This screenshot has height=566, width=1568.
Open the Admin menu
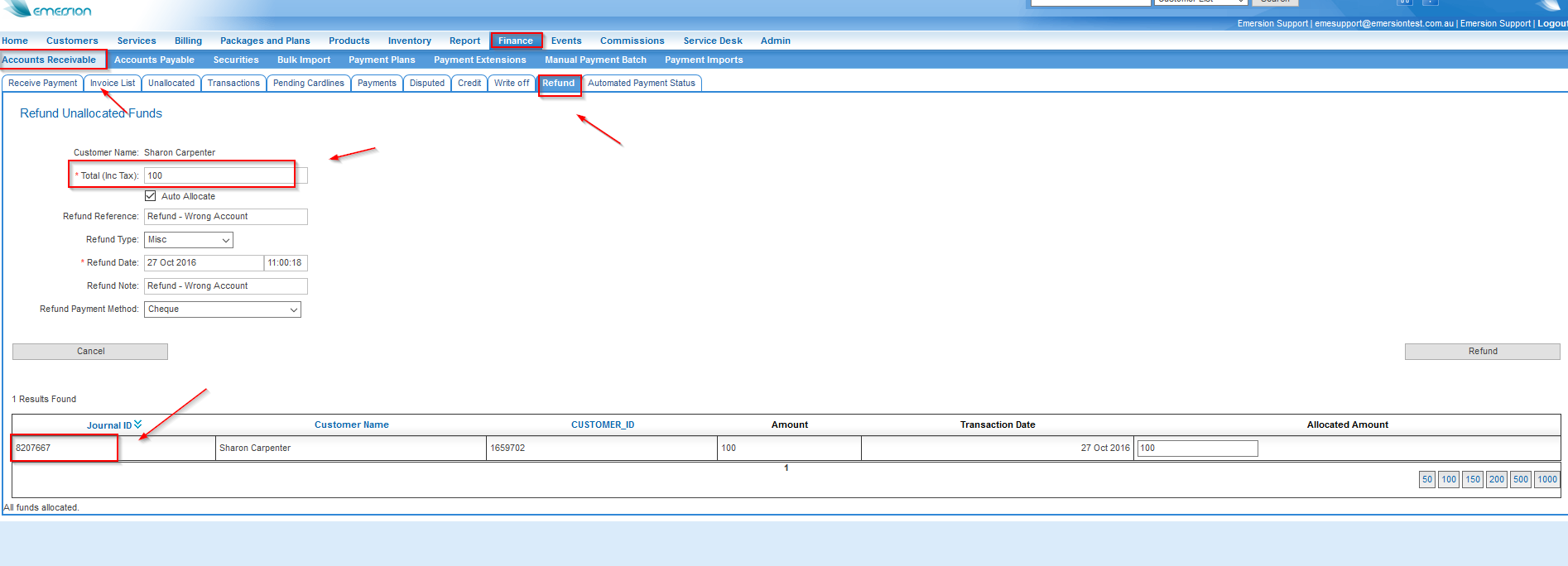(776, 41)
